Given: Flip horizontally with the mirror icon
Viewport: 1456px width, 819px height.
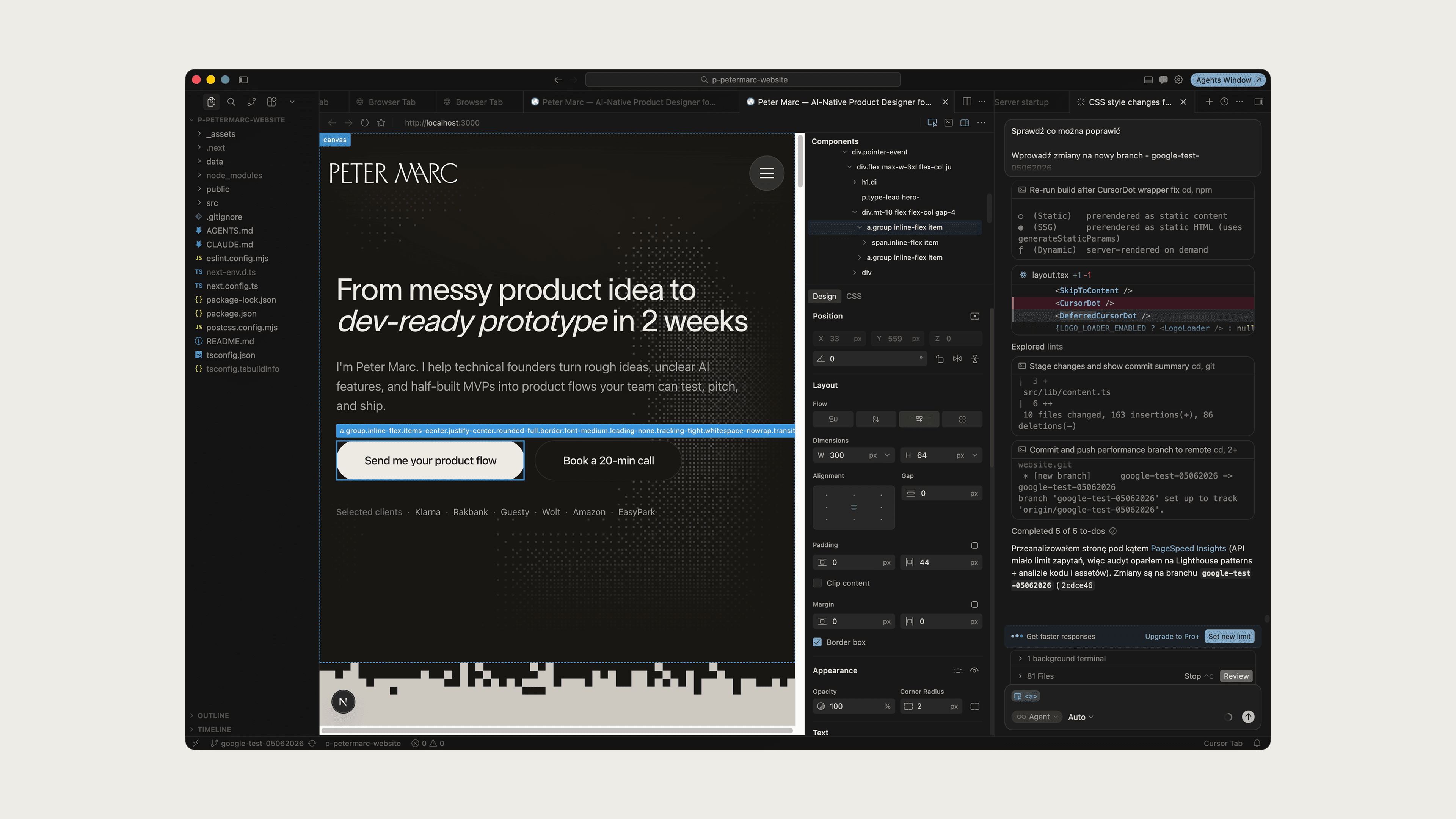Looking at the screenshot, I should [x=957, y=359].
